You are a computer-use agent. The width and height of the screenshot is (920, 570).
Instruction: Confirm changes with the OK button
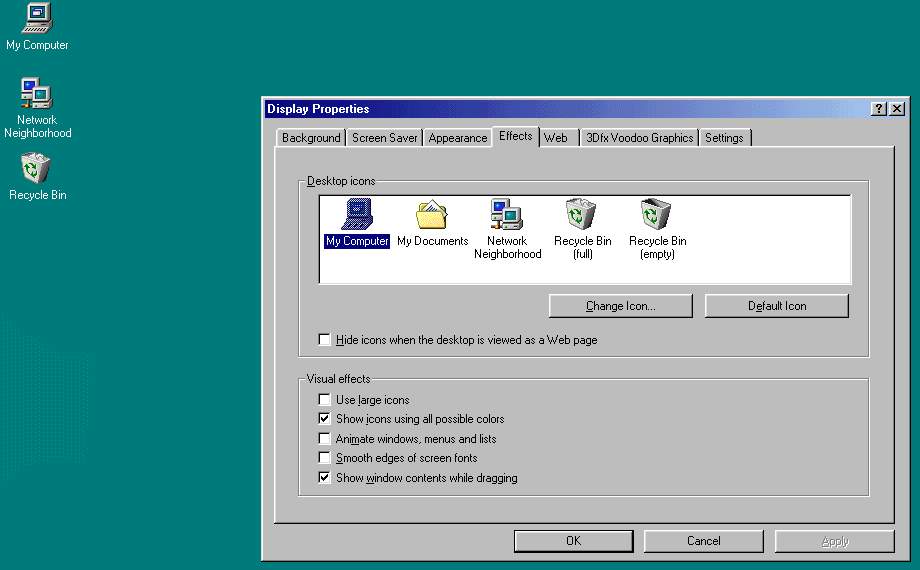574,541
